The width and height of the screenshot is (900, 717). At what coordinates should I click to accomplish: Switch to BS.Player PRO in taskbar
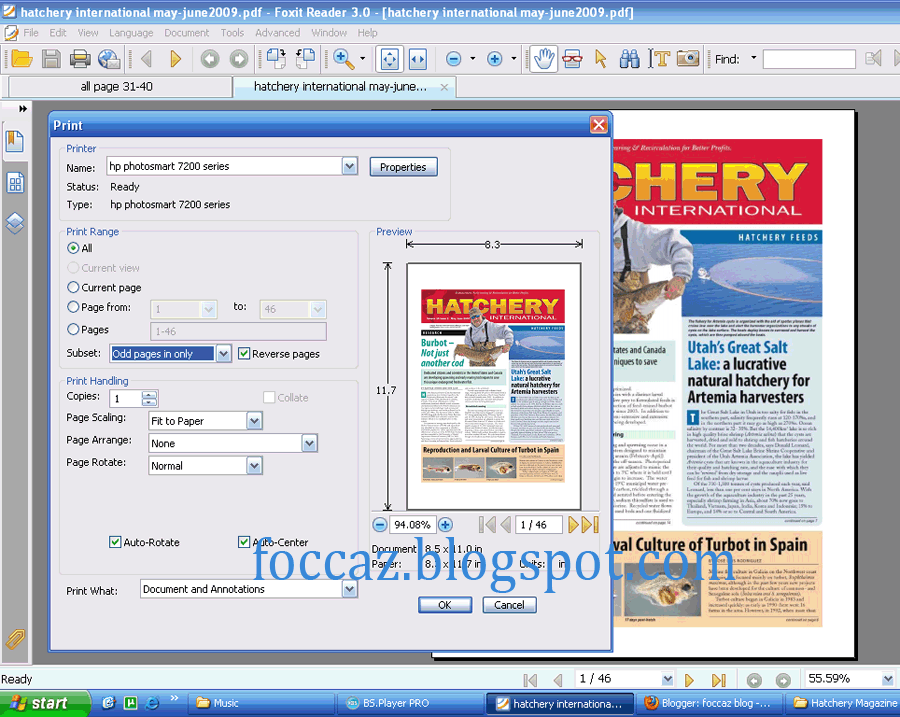(410, 703)
